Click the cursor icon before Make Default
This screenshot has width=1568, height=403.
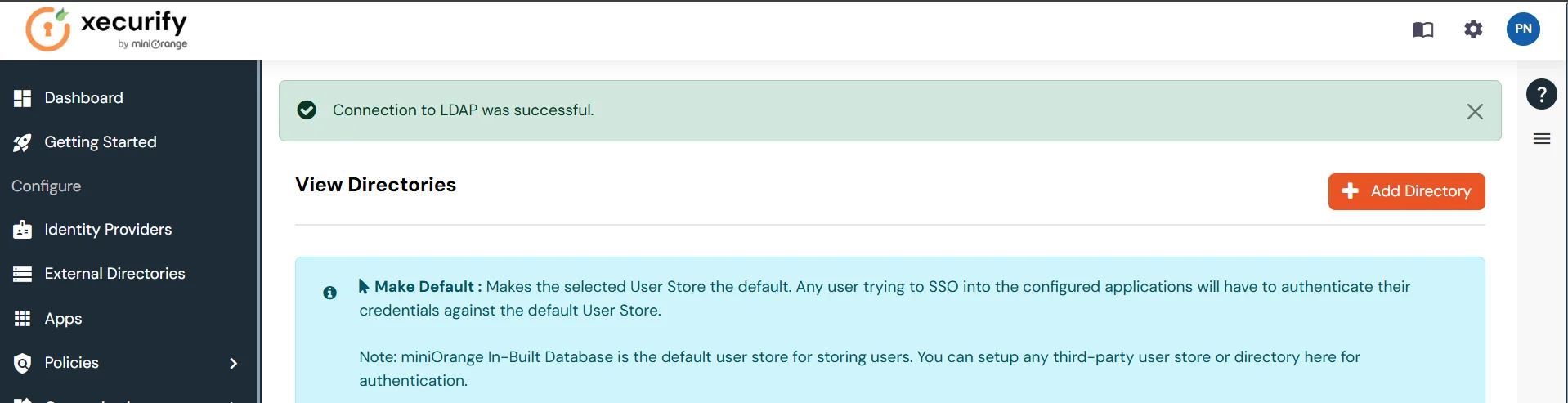coord(364,287)
